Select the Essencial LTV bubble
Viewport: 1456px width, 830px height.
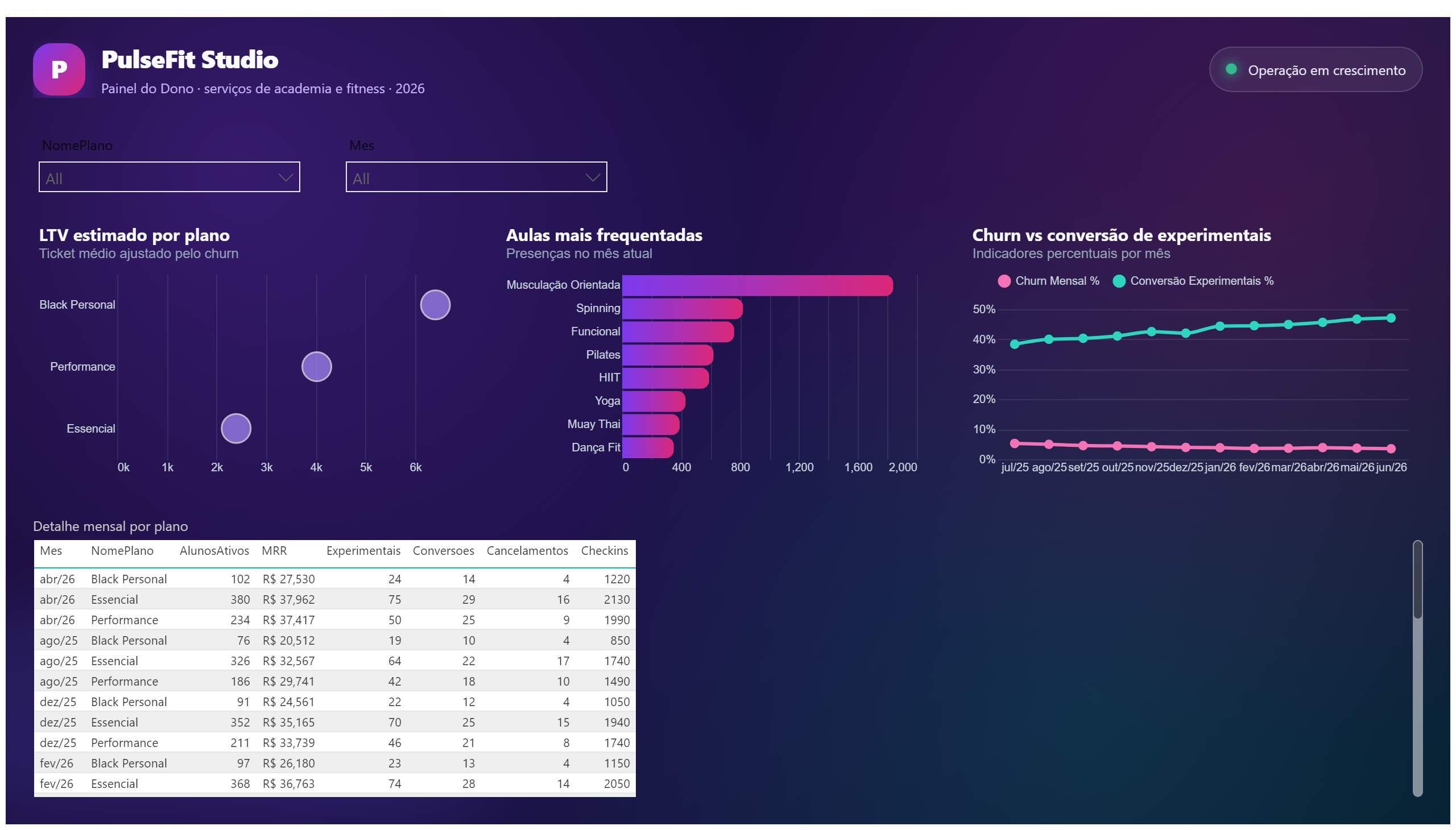(236, 429)
